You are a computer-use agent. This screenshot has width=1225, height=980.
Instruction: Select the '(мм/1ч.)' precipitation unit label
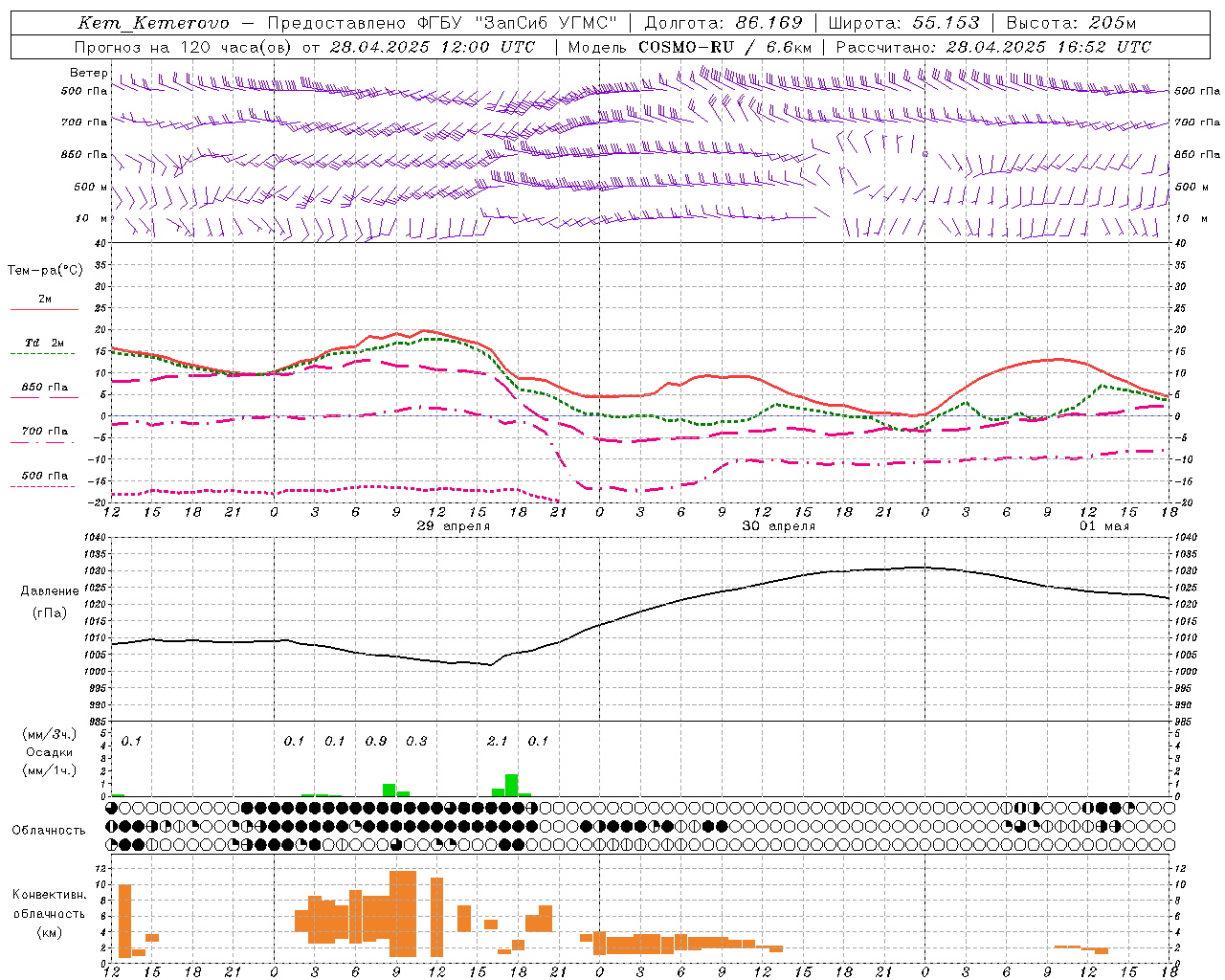click(50, 770)
